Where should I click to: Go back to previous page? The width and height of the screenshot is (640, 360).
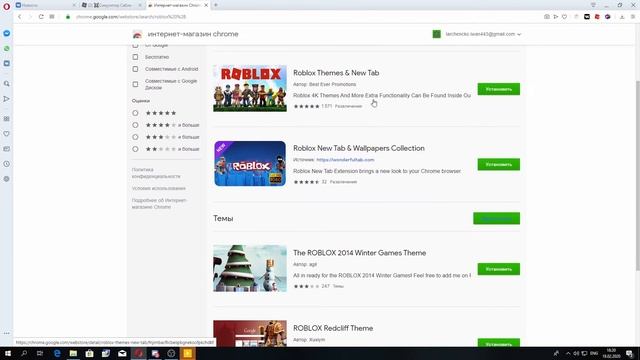coord(19,17)
